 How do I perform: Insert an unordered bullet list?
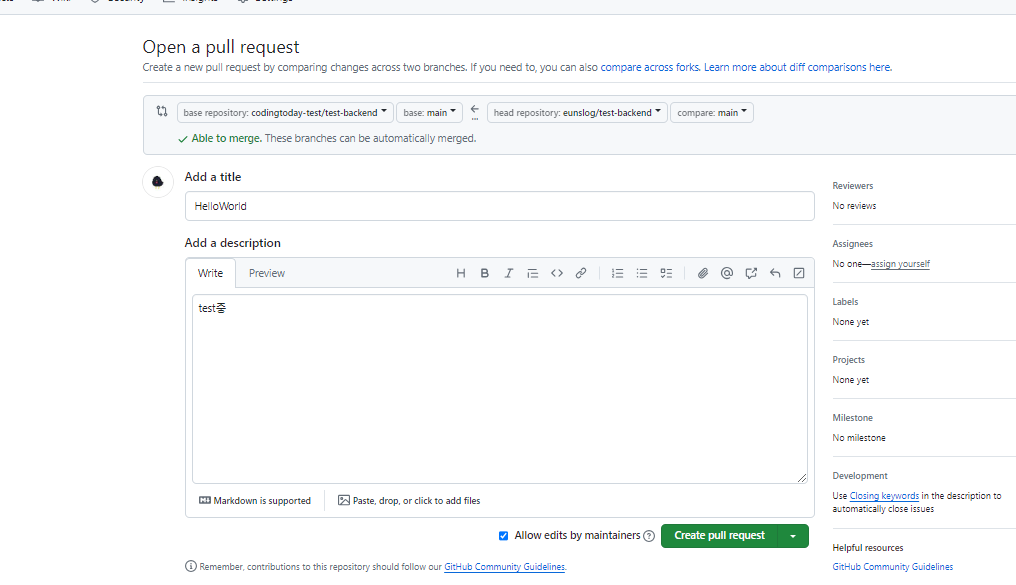pos(641,273)
